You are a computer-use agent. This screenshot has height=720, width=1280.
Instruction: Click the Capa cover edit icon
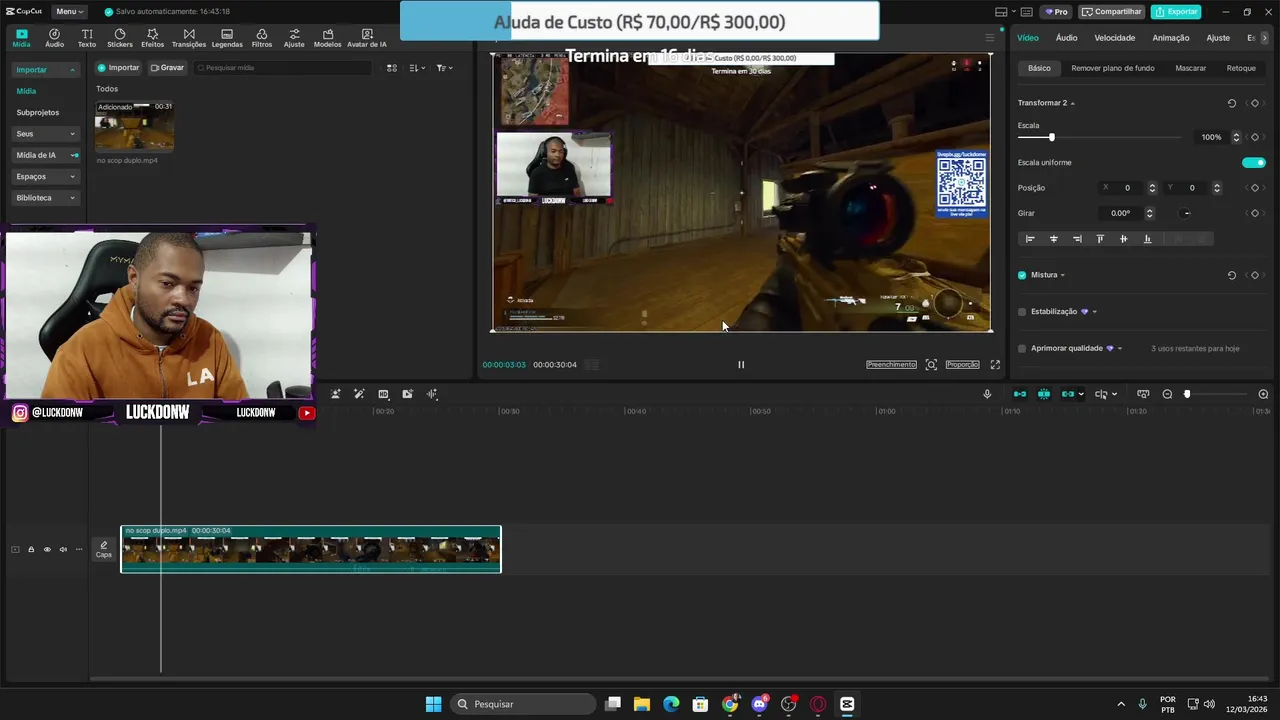pos(104,549)
